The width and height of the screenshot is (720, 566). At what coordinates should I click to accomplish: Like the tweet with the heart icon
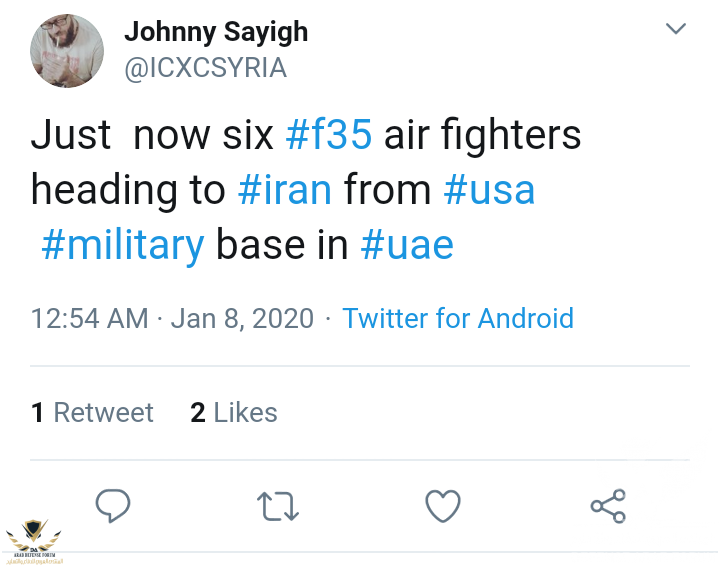tap(443, 506)
